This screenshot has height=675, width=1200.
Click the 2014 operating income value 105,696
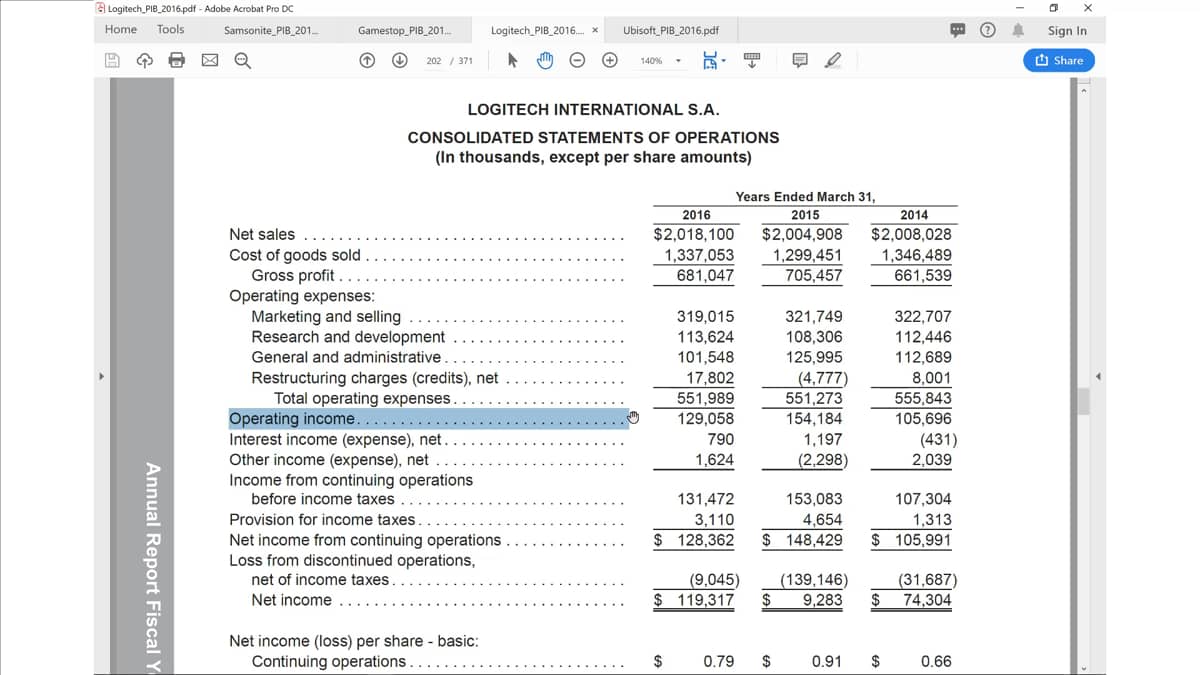click(923, 419)
